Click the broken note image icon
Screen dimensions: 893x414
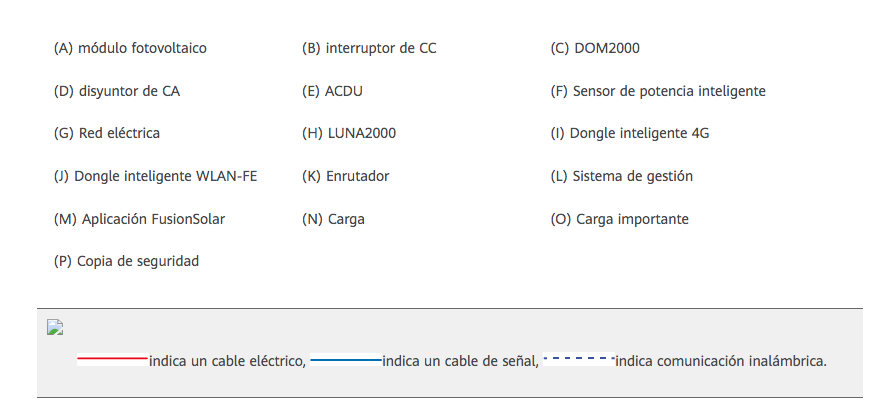click(x=55, y=327)
